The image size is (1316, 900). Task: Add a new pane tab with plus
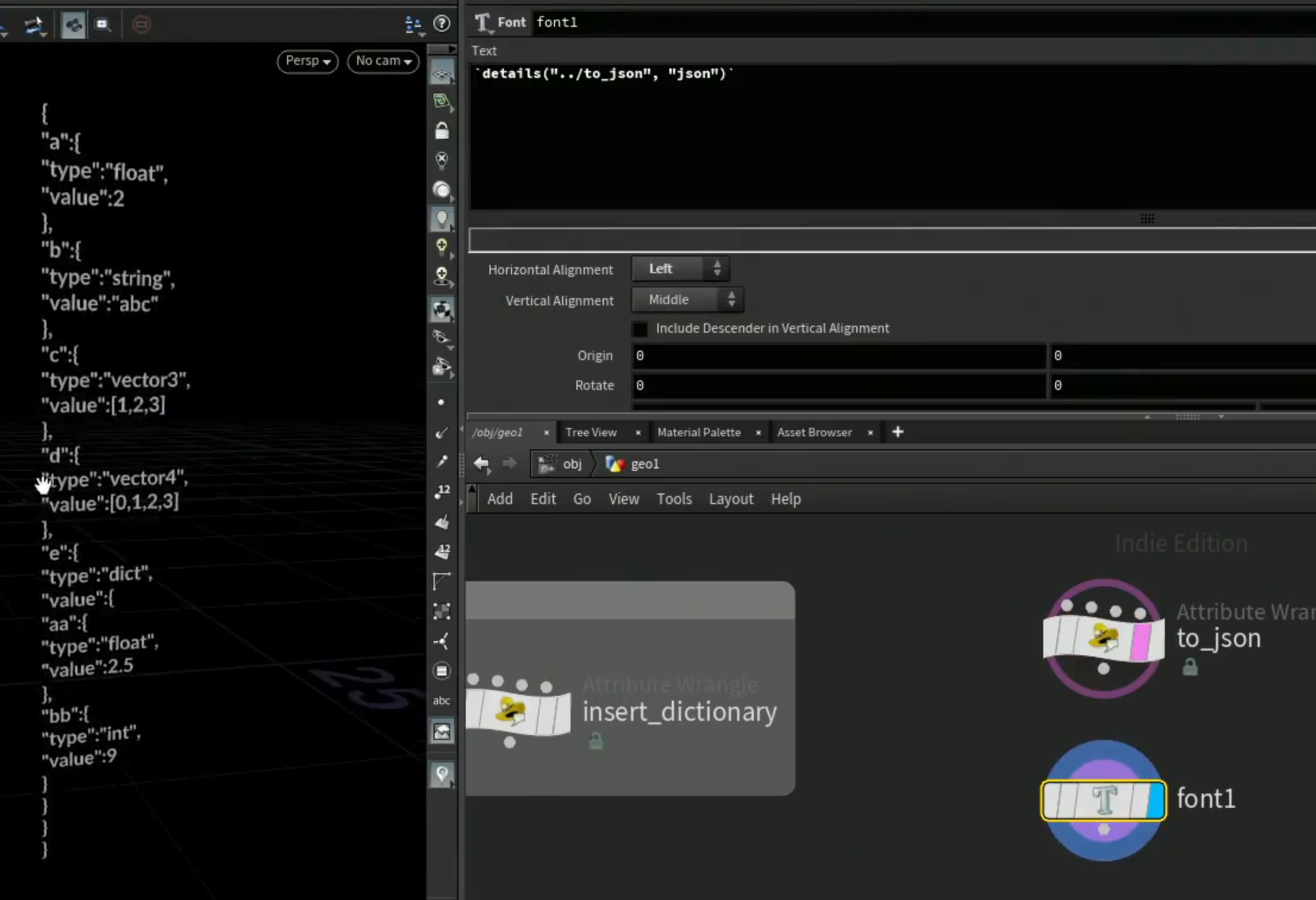[x=897, y=432]
